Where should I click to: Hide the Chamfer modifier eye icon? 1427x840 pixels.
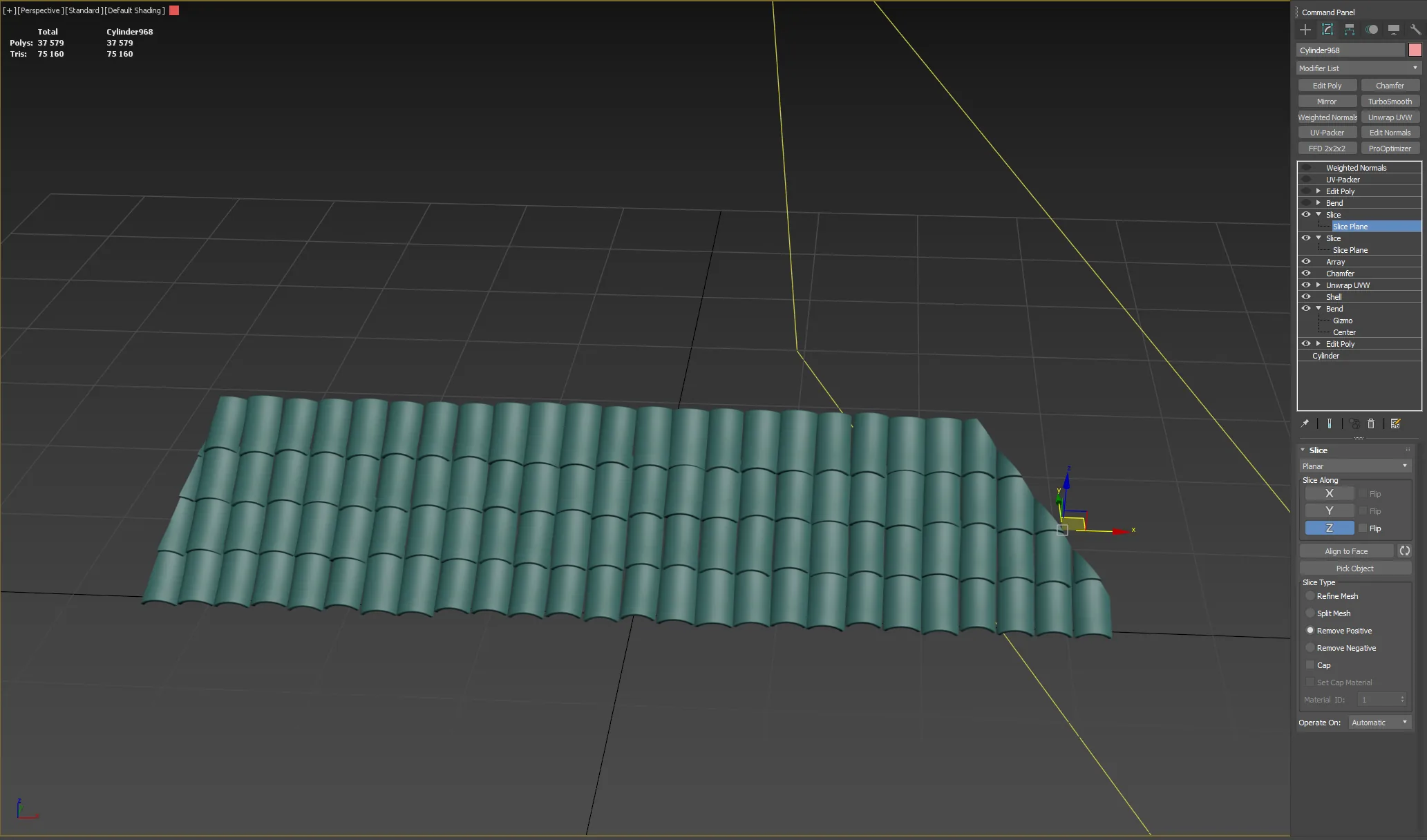point(1306,273)
